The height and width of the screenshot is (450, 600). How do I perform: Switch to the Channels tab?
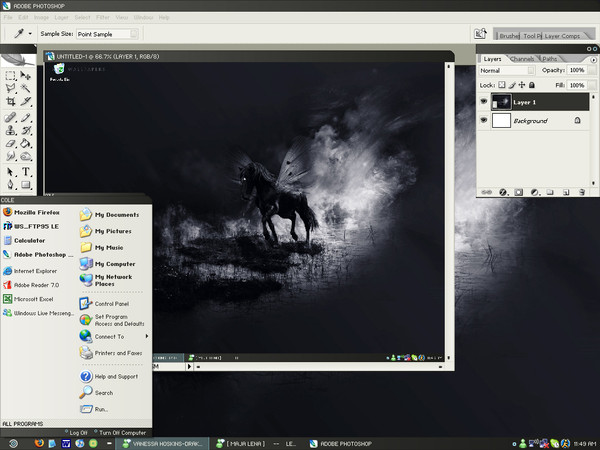pyautogui.click(x=522, y=59)
